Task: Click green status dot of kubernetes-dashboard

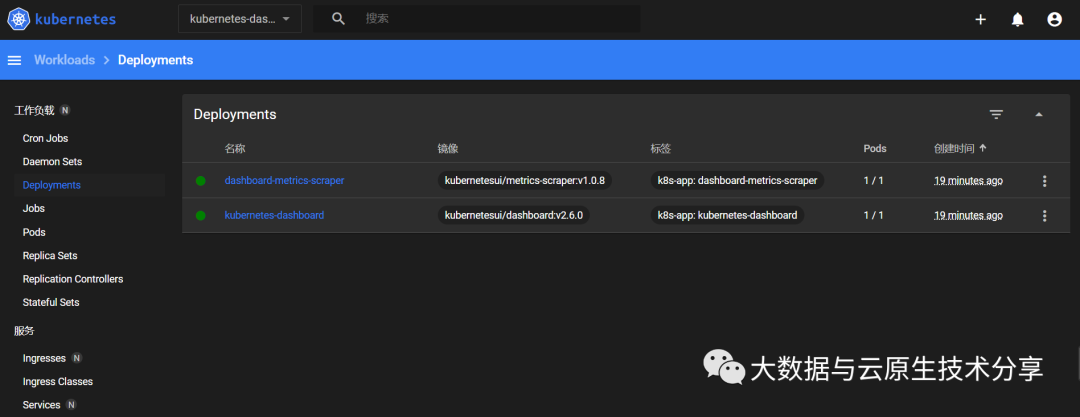Action: tap(200, 215)
